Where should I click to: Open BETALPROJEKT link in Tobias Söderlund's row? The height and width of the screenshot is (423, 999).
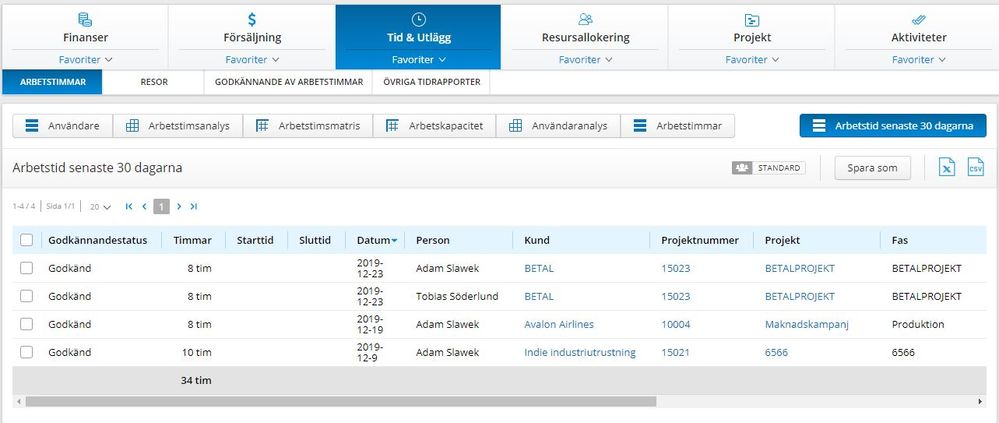(800, 296)
